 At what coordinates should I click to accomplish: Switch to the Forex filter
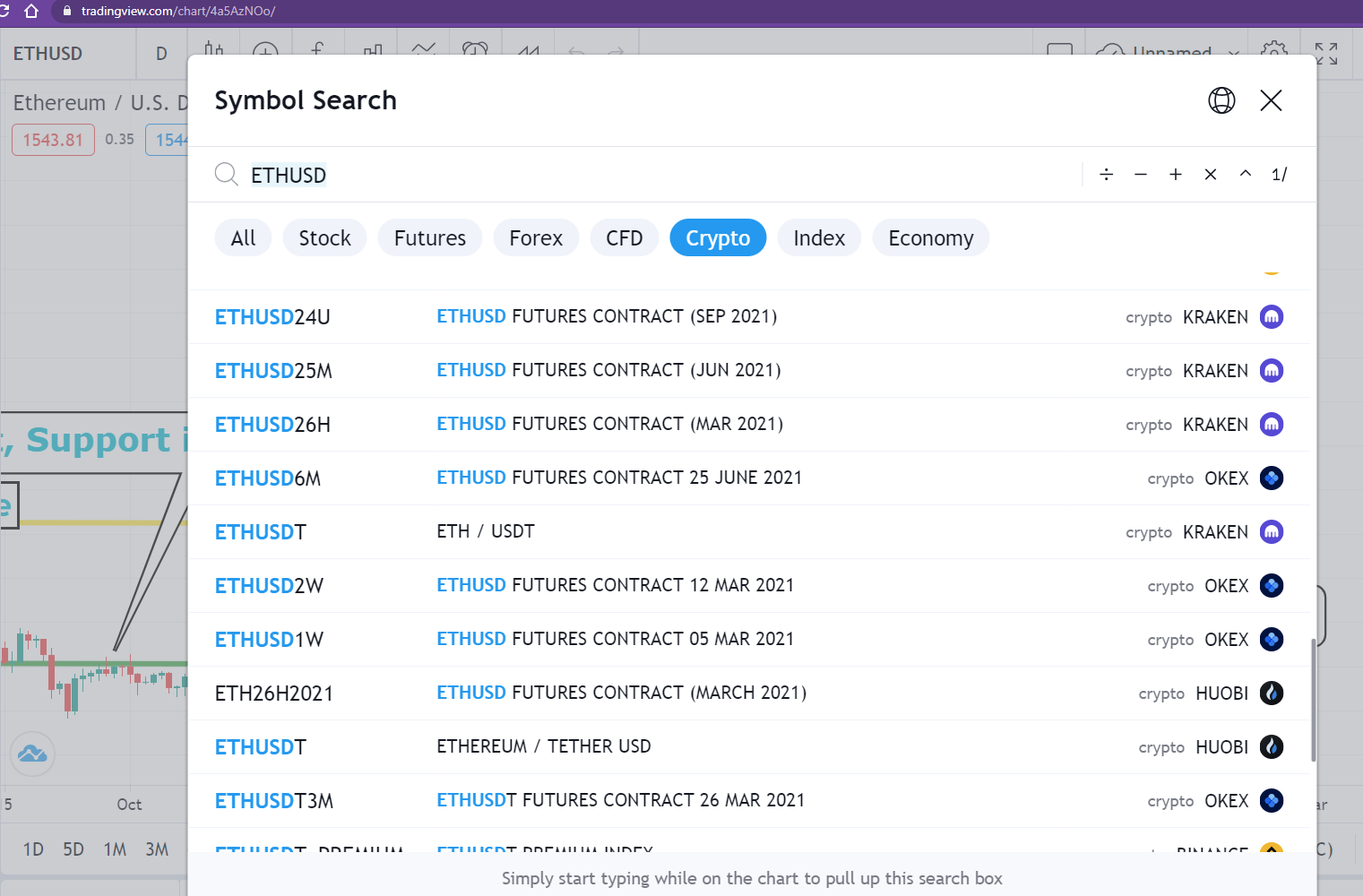(536, 237)
